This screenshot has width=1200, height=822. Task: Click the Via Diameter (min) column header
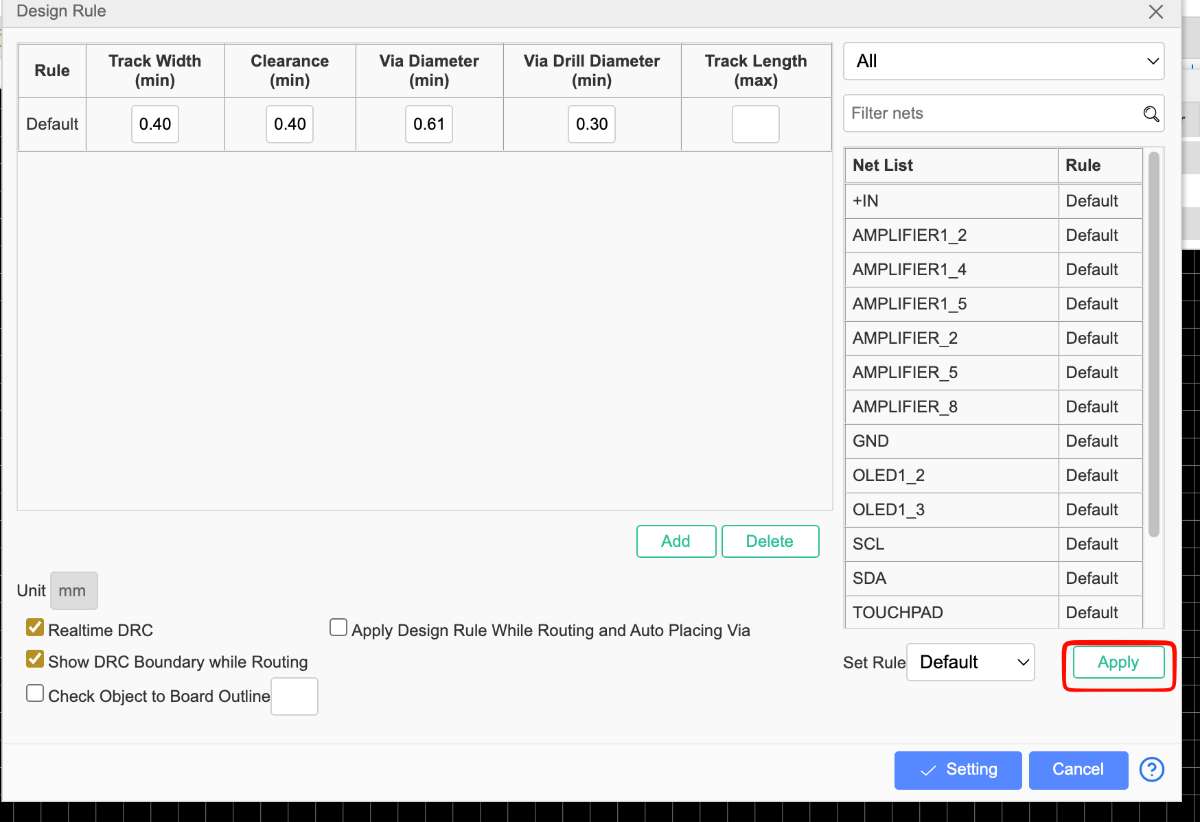[429, 70]
